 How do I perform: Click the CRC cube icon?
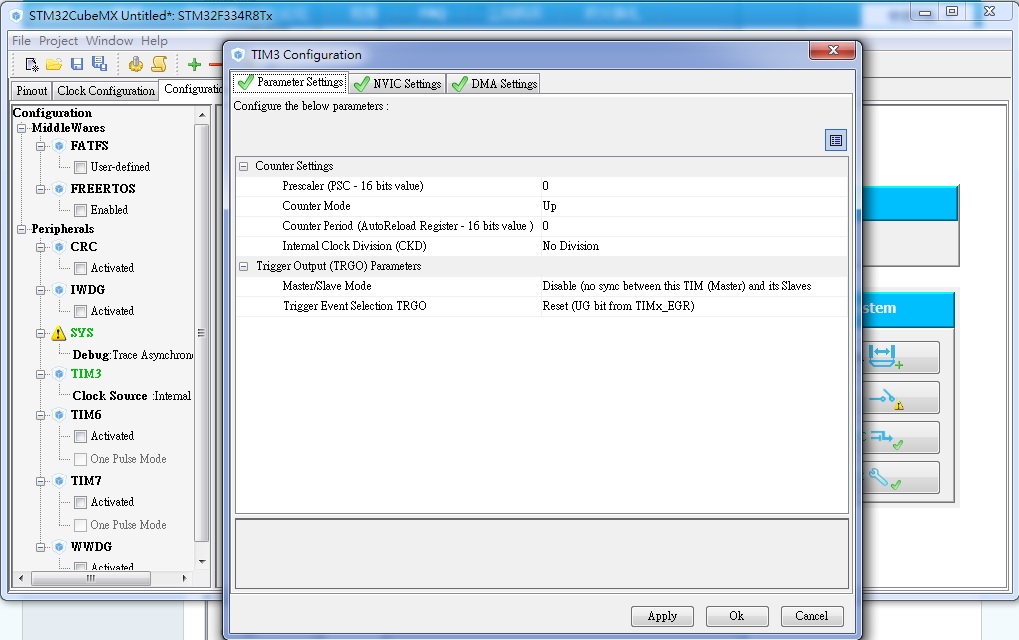59,247
